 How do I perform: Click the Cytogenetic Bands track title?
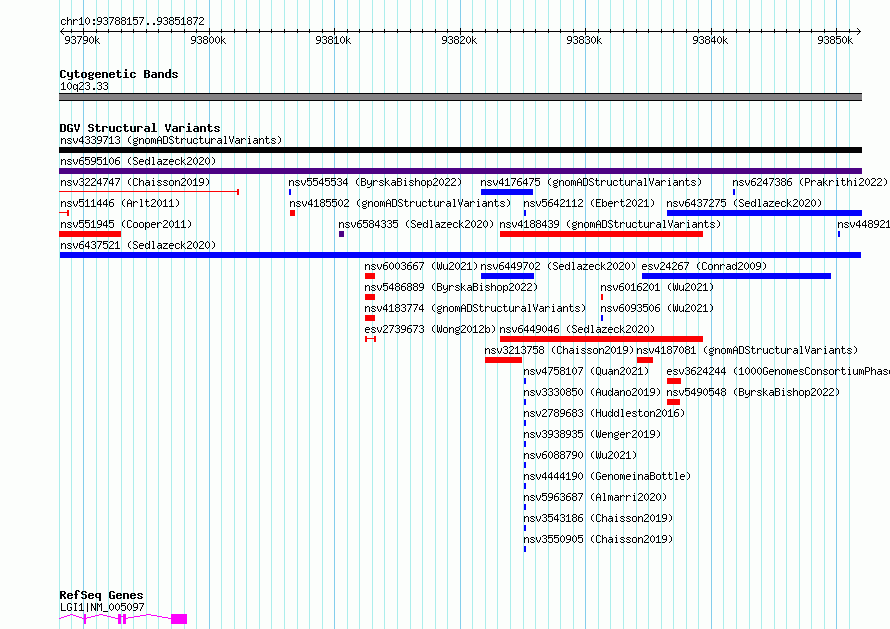point(119,74)
